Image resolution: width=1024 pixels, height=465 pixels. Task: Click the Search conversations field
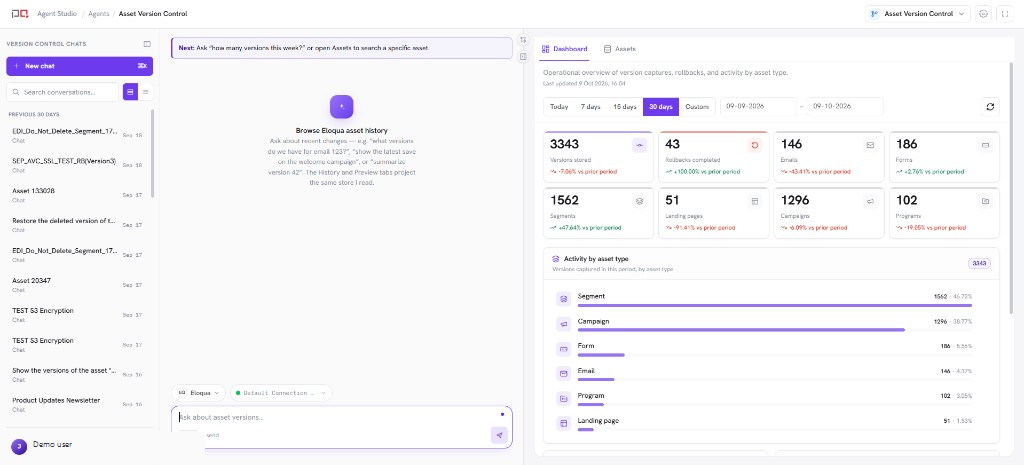(63, 92)
